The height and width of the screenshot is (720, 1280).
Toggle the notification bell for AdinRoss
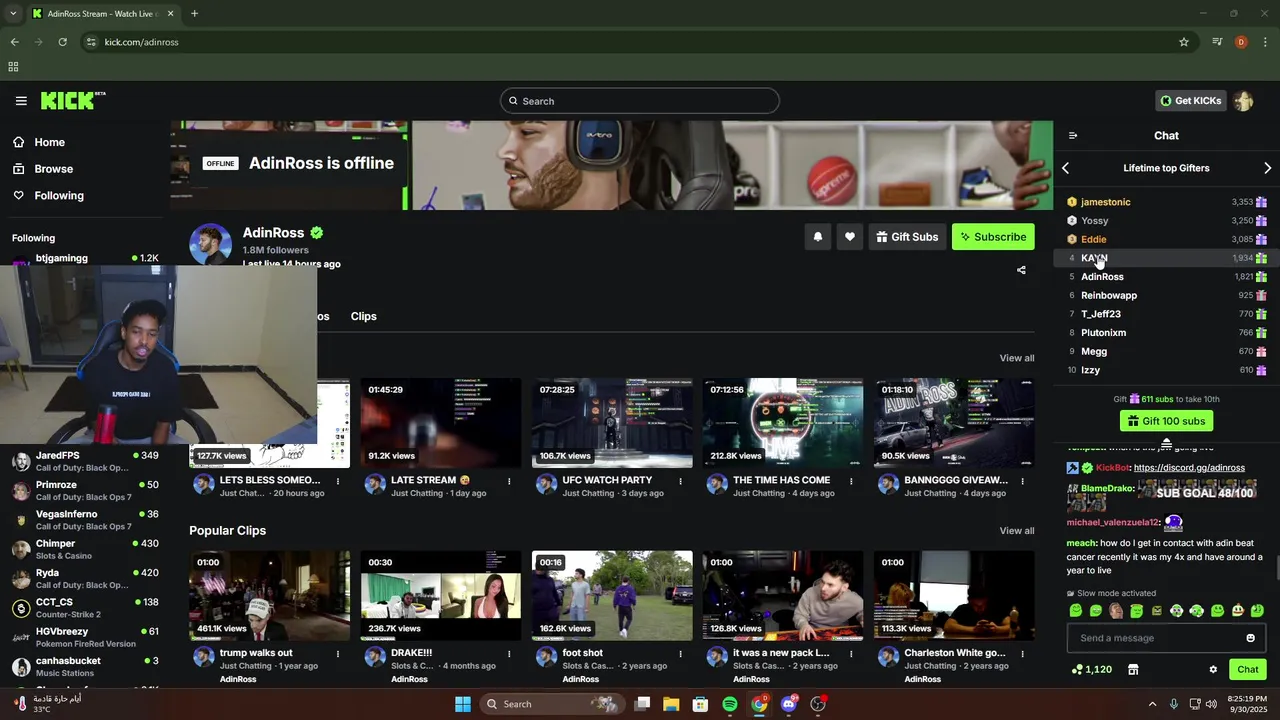pos(818,237)
